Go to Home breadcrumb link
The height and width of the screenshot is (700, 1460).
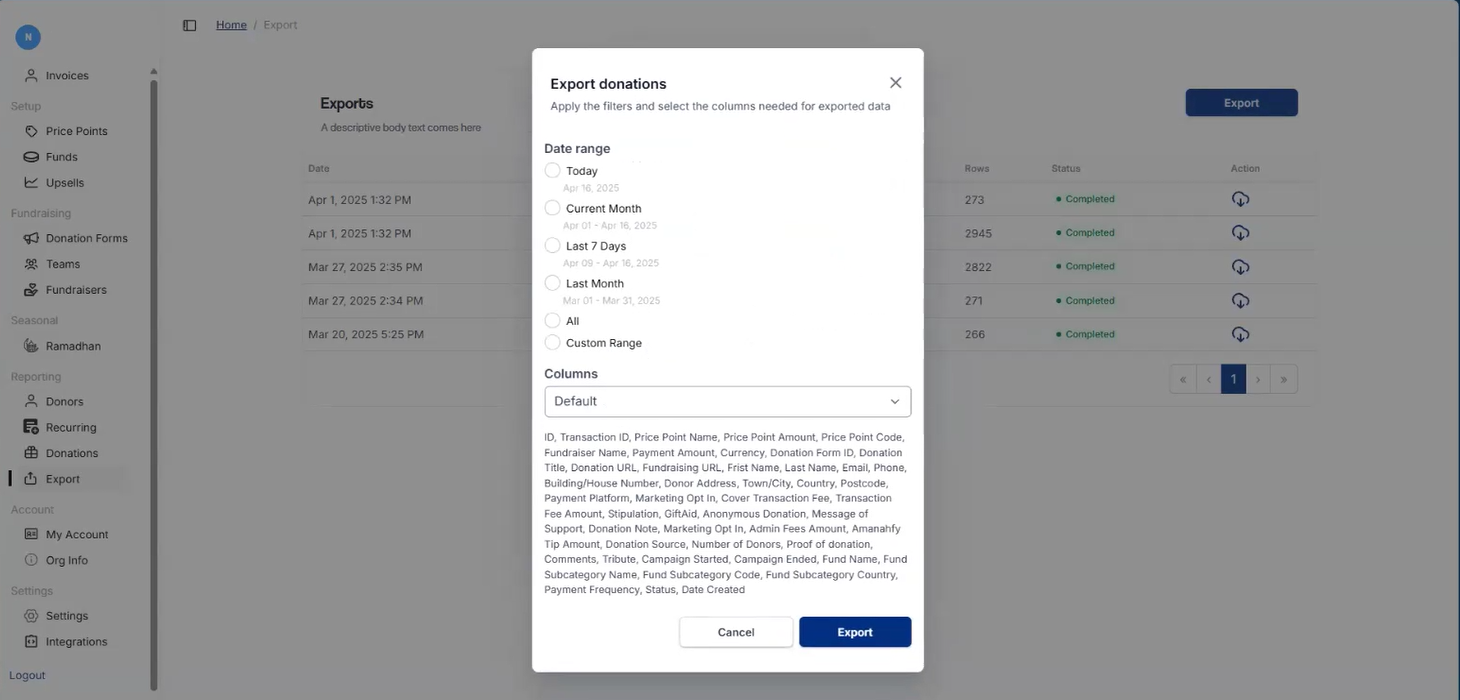click(x=231, y=25)
